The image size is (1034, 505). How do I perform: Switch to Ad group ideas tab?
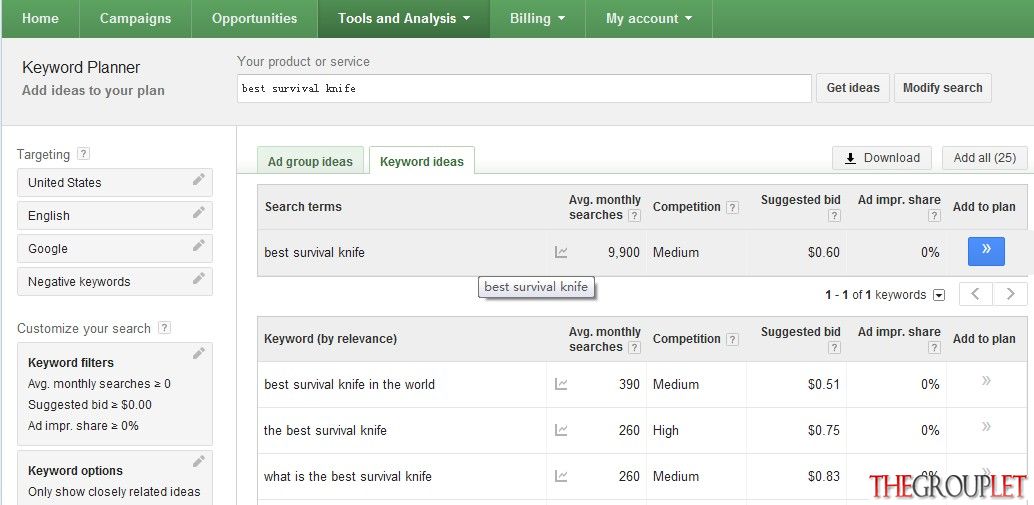click(310, 161)
